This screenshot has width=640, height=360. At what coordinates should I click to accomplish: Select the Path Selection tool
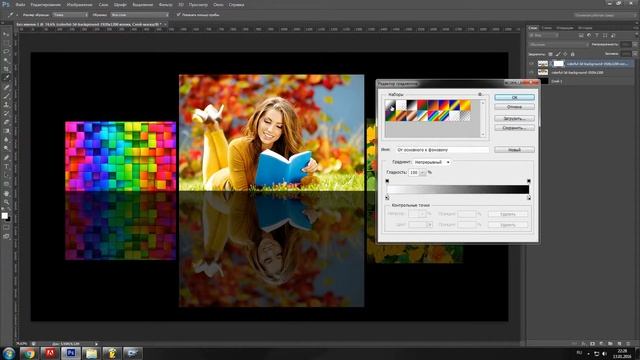pos(6,175)
